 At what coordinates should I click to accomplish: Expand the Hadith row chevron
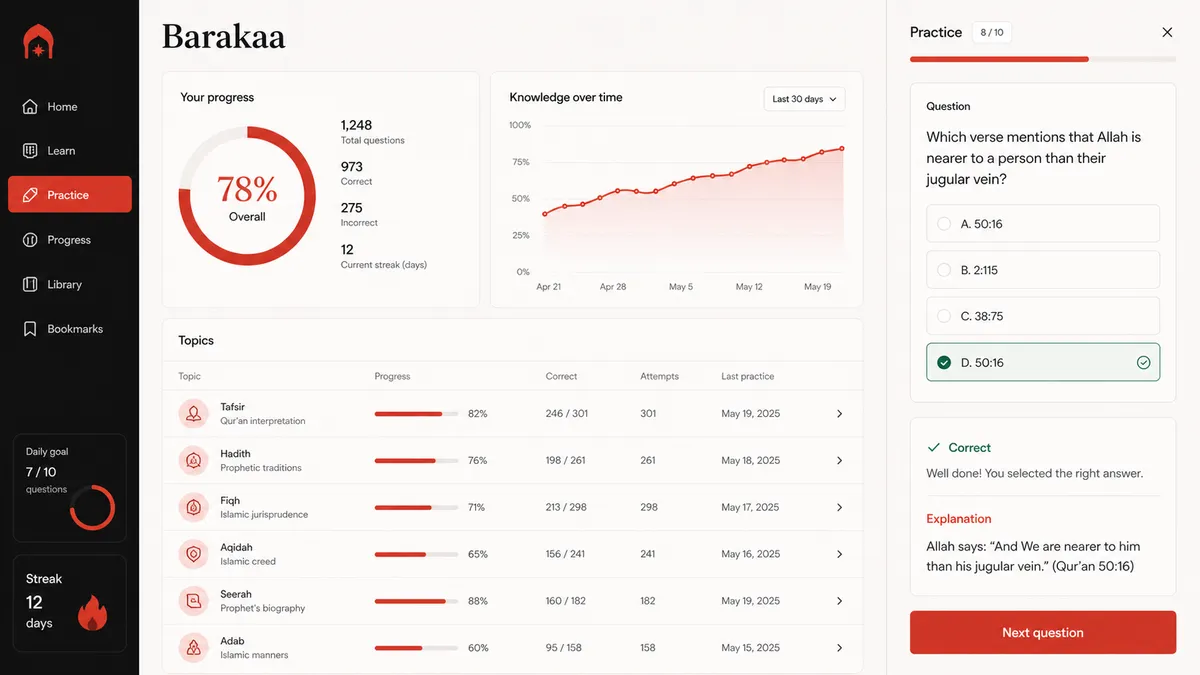click(x=839, y=461)
